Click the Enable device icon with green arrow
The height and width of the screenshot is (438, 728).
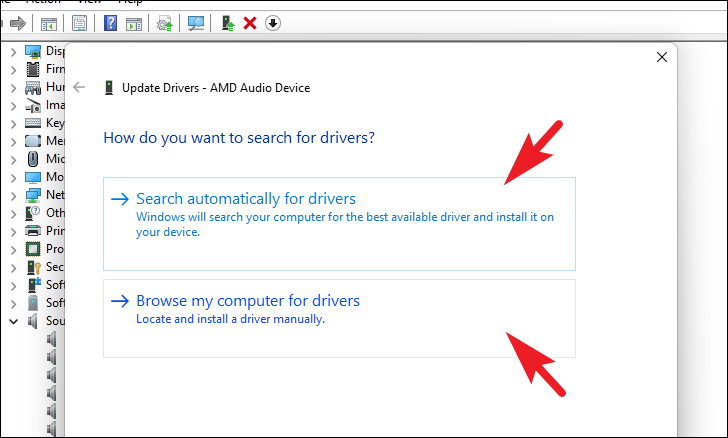click(x=228, y=23)
